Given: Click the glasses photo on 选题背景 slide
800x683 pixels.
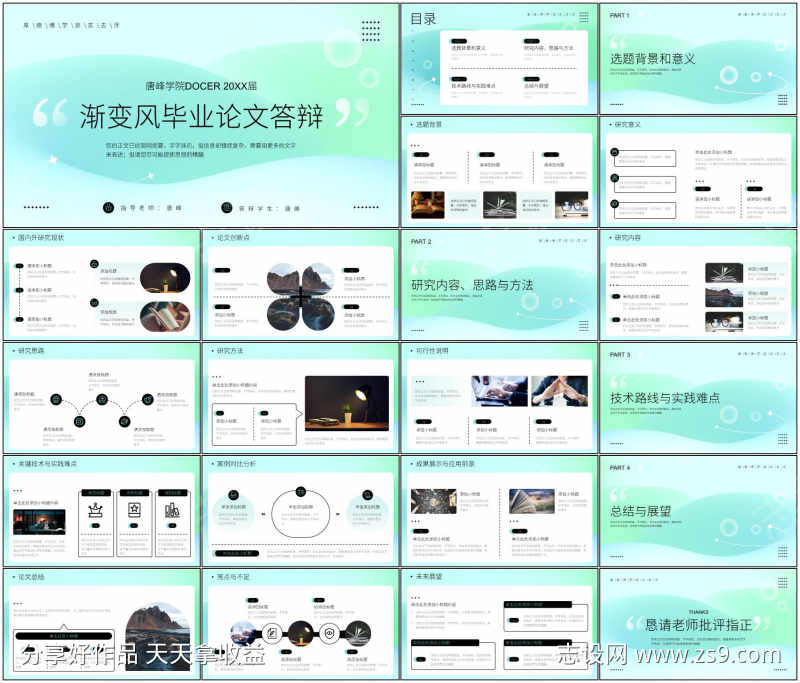Looking at the screenshot, I should click(x=571, y=205).
